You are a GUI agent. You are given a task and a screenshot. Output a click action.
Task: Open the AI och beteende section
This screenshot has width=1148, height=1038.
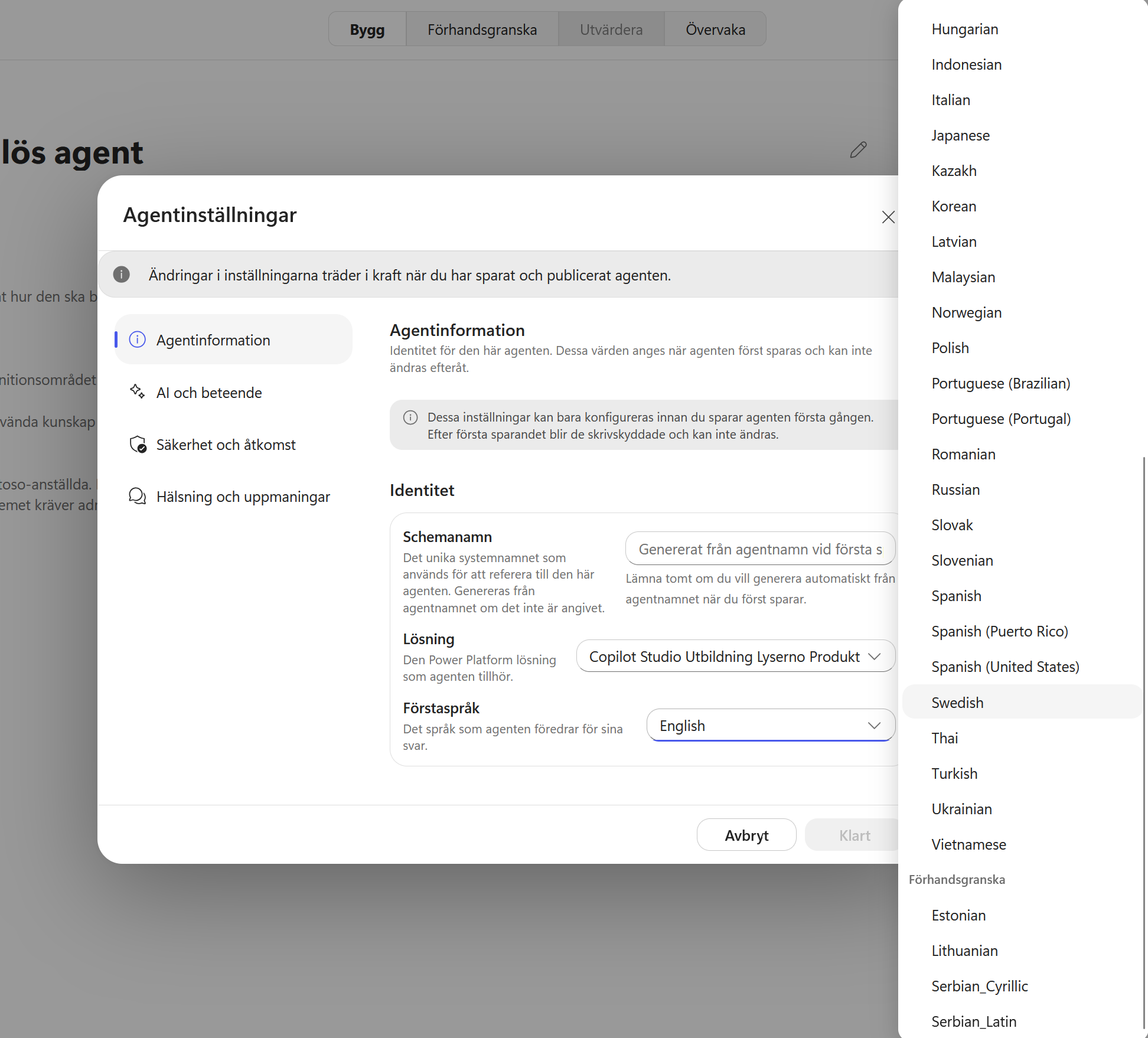tap(234, 392)
